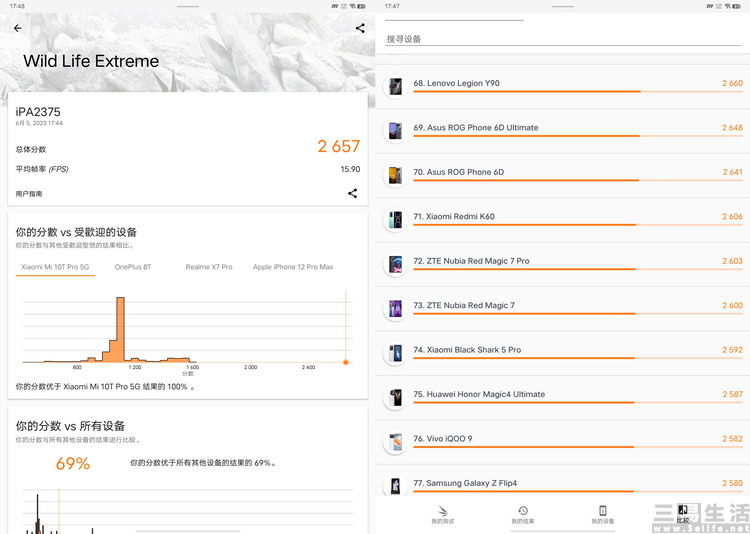750x534 pixels.
Task: Click the tall orange bar in histogram
Action: [x=121, y=329]
